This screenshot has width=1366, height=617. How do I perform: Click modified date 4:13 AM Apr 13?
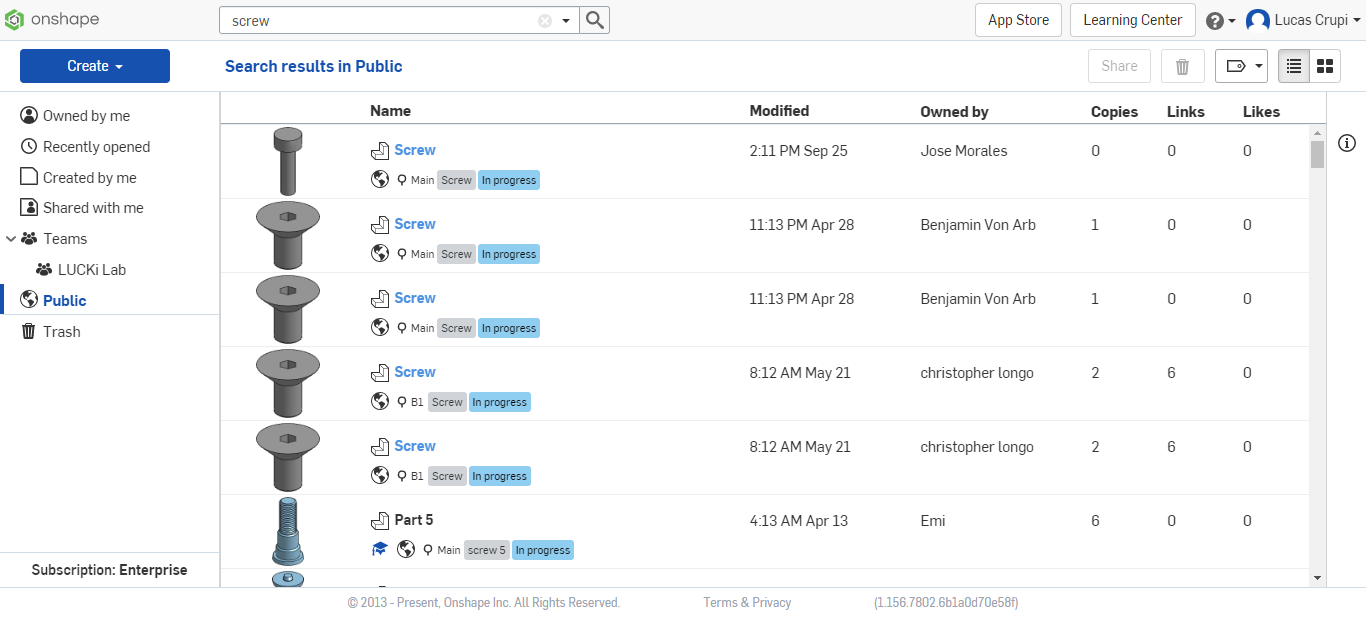point(798,520)
